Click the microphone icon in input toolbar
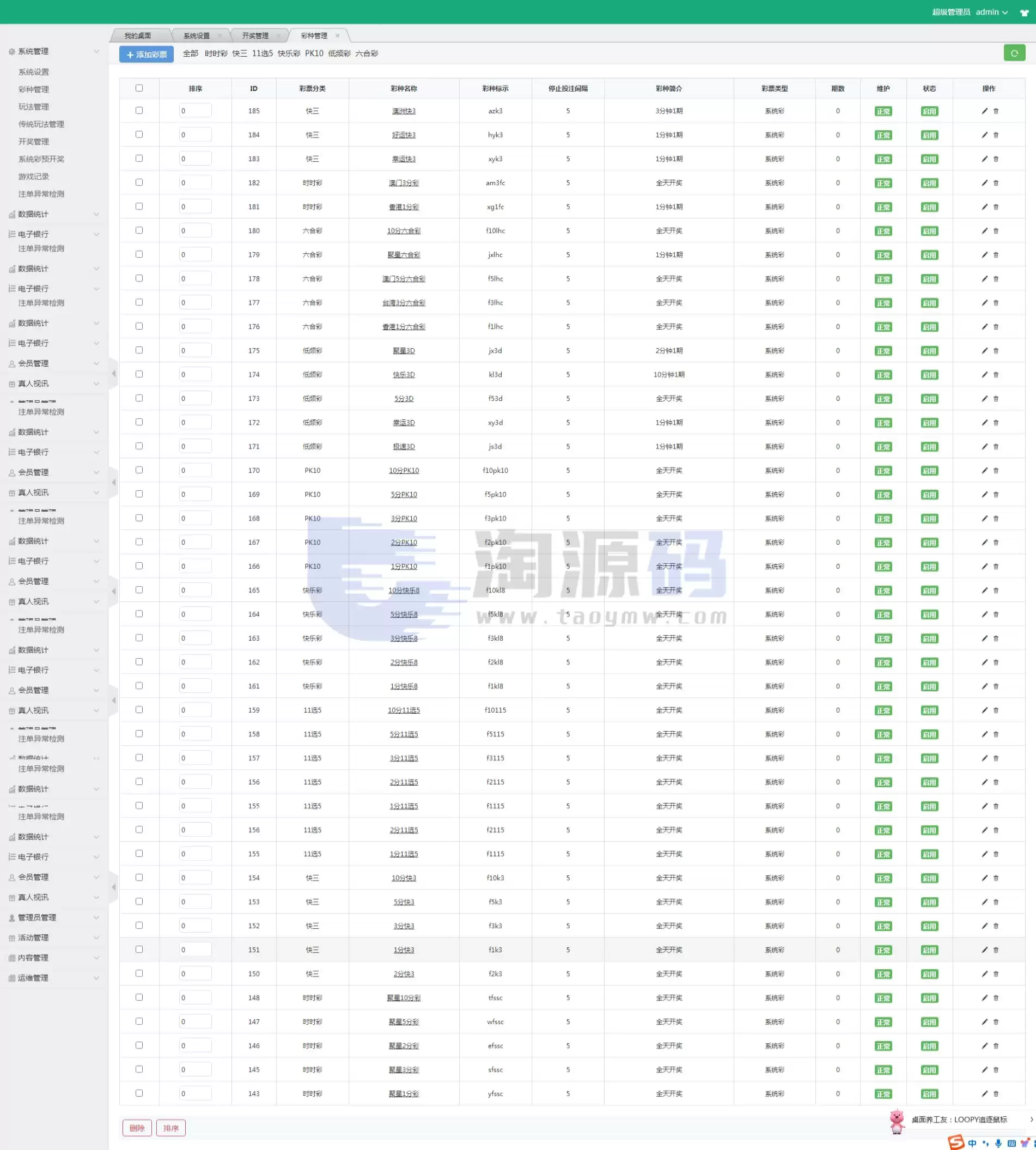This screenshot has width=1036, height=1150. pos(998,1143)
